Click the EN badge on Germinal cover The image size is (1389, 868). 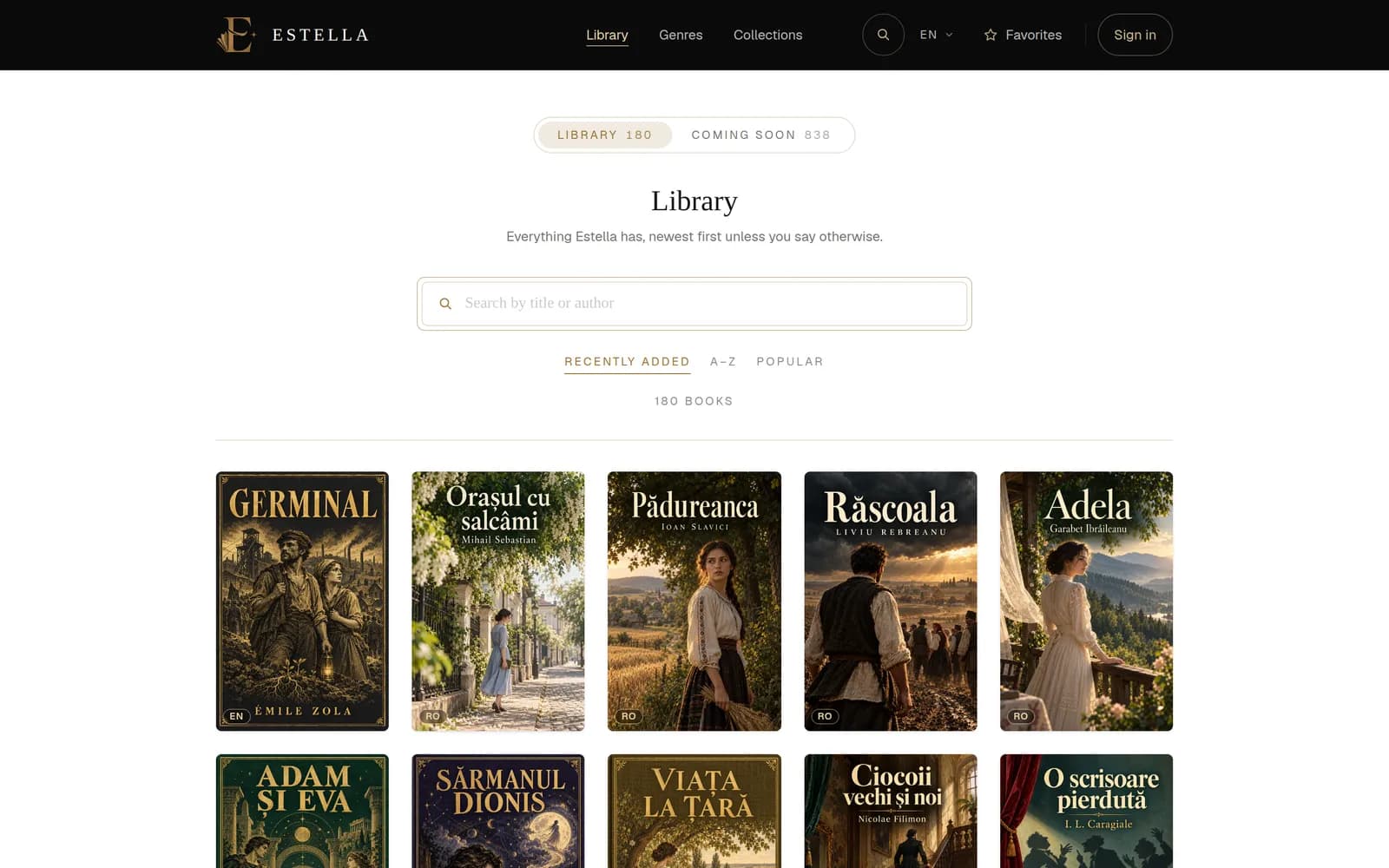tap(236, 716)
